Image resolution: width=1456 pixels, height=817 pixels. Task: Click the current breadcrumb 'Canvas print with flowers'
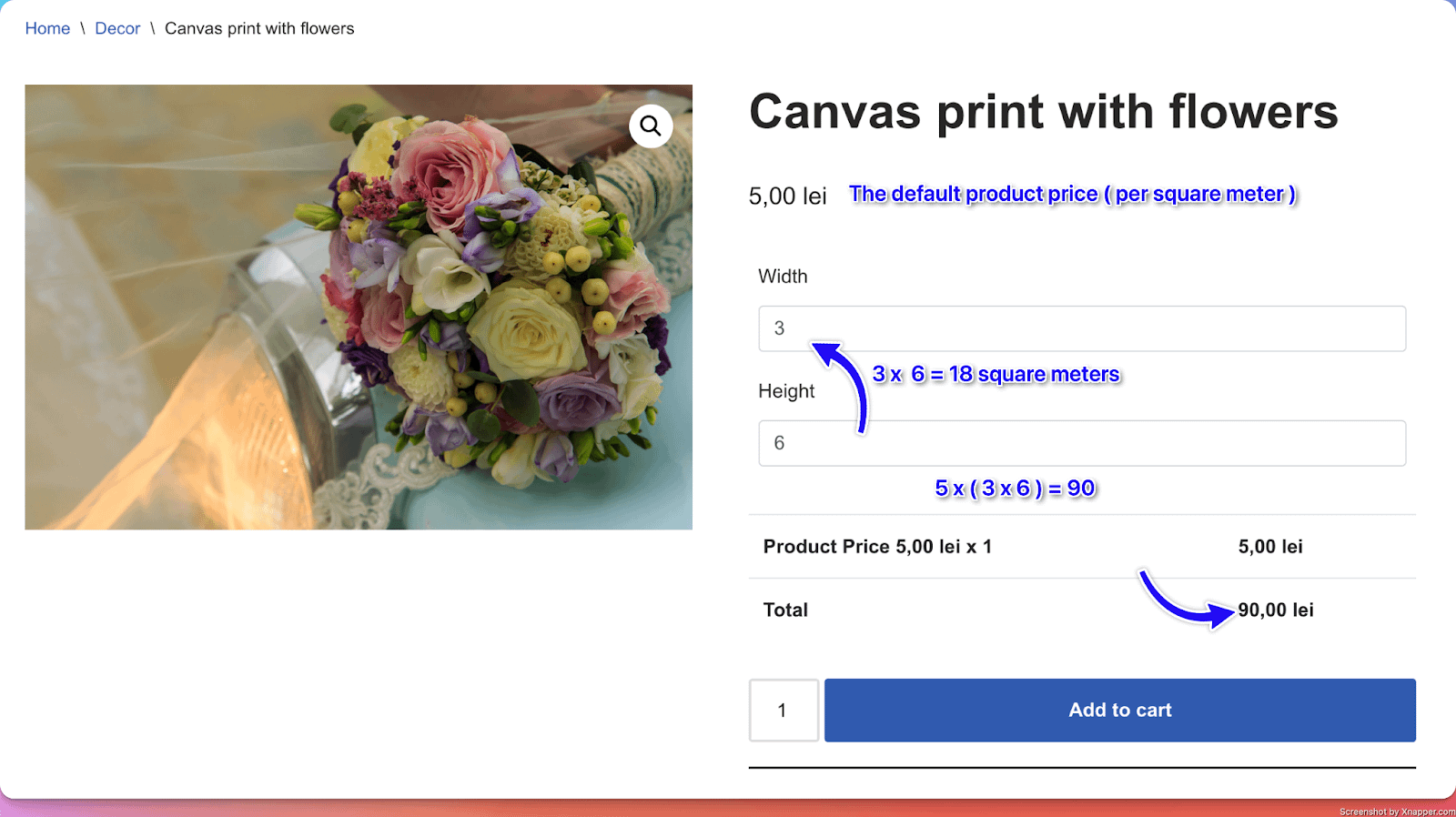coord(259,28)
